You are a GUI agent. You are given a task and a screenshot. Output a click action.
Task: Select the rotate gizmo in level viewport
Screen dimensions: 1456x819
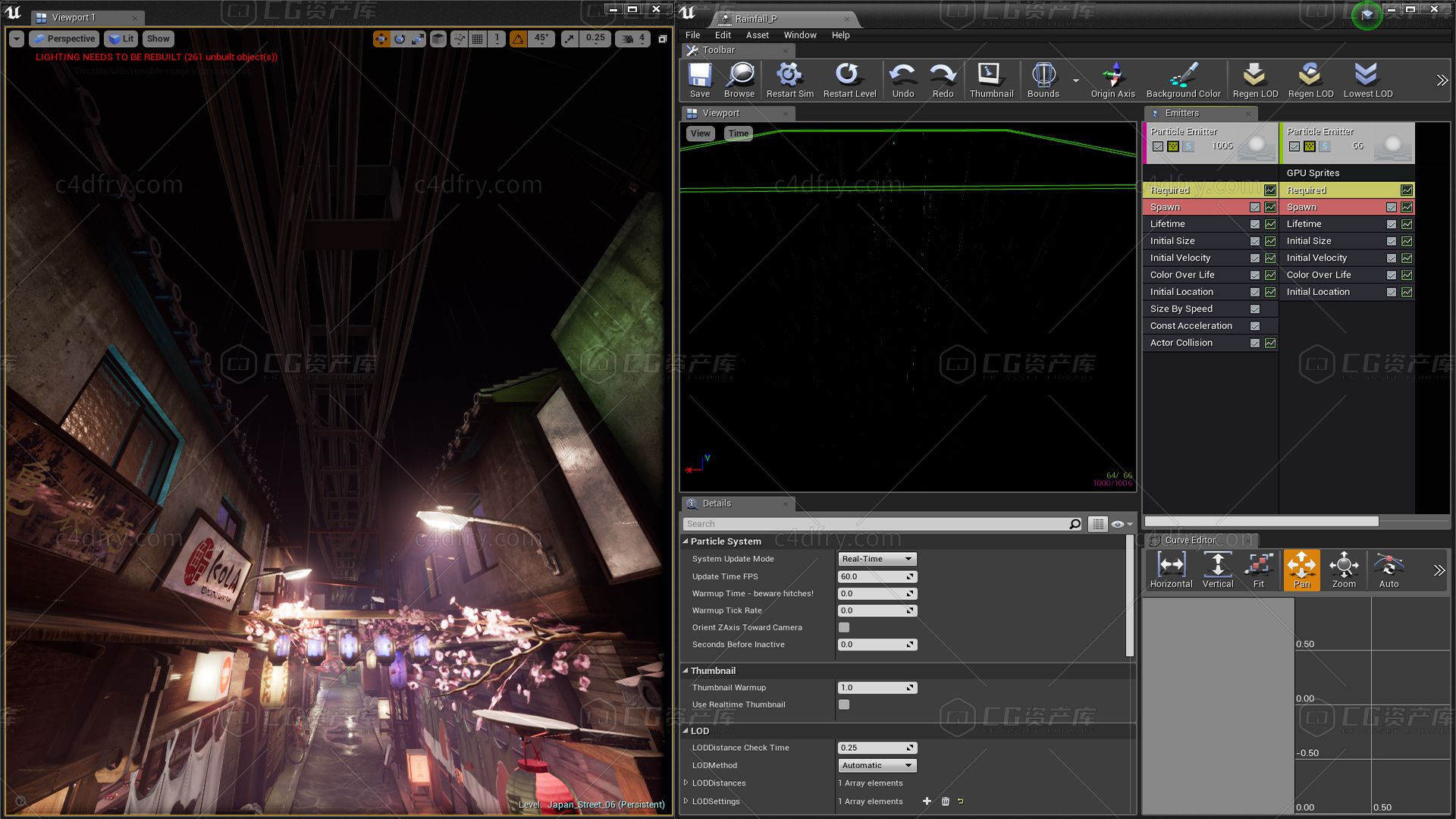[x=400, y=39]
